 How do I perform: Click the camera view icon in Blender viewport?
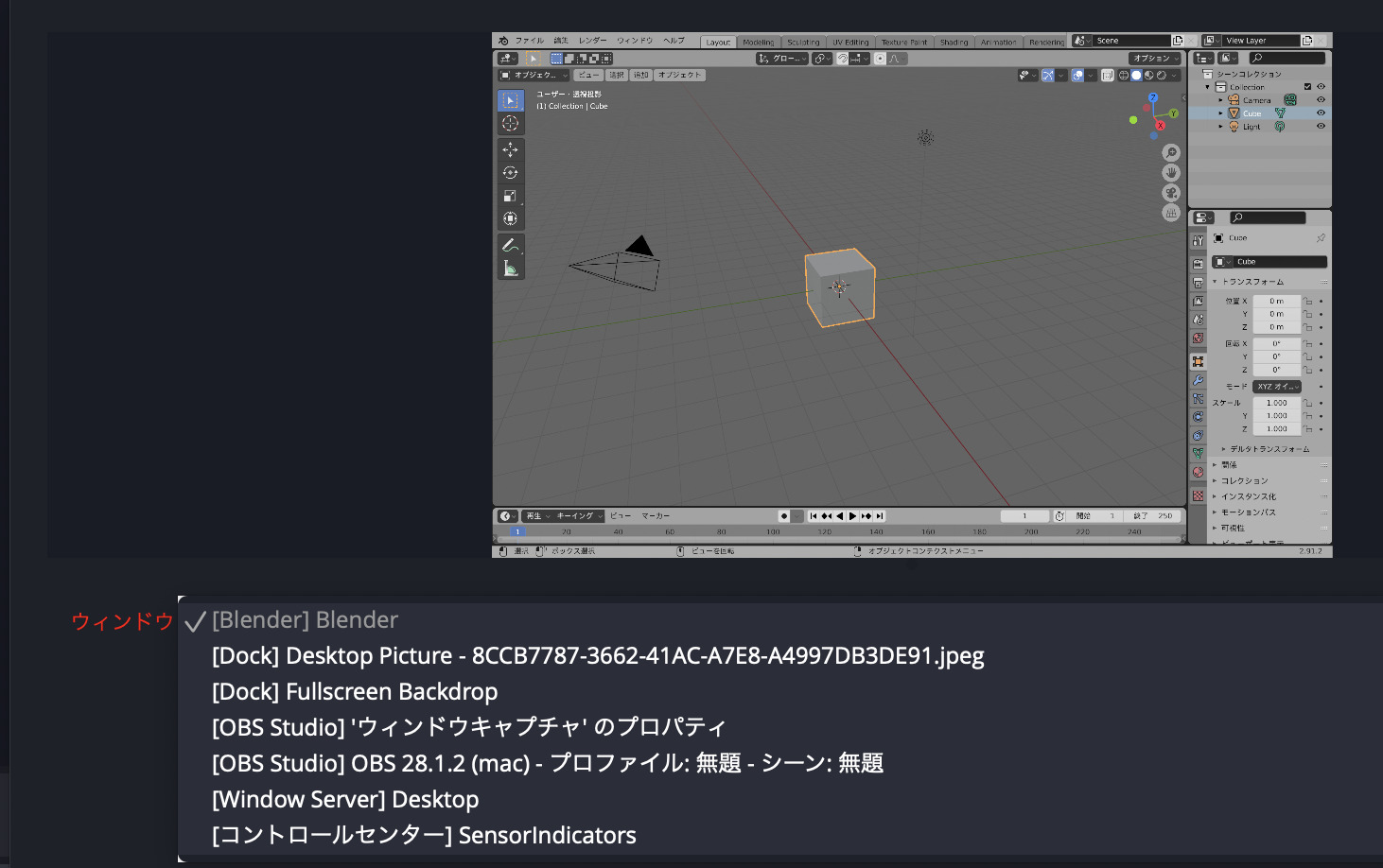pyautogui.click(x=1171, y=193)
